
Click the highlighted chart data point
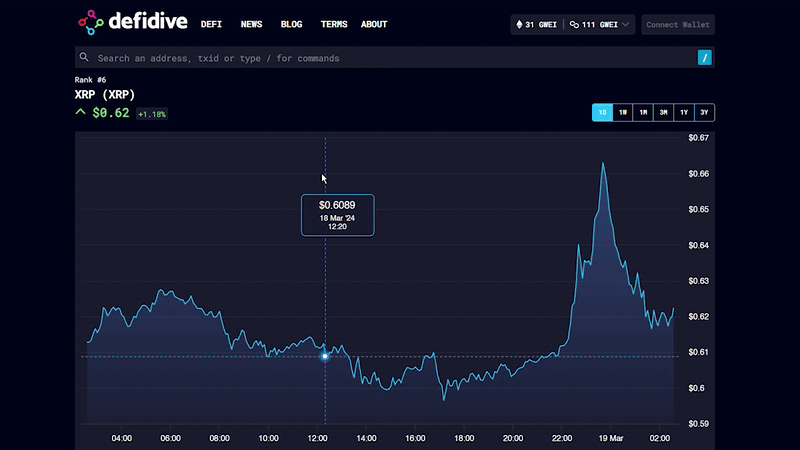325,356
